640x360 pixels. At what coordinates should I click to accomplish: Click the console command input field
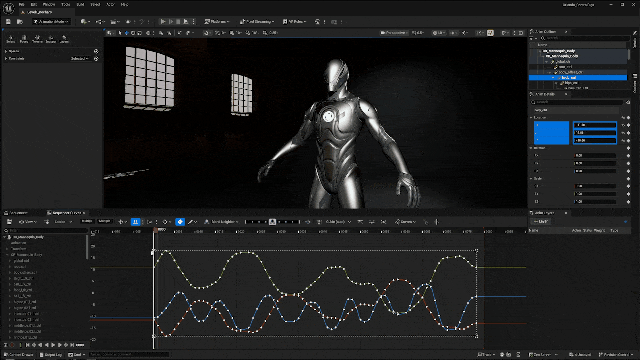point(129,355)
